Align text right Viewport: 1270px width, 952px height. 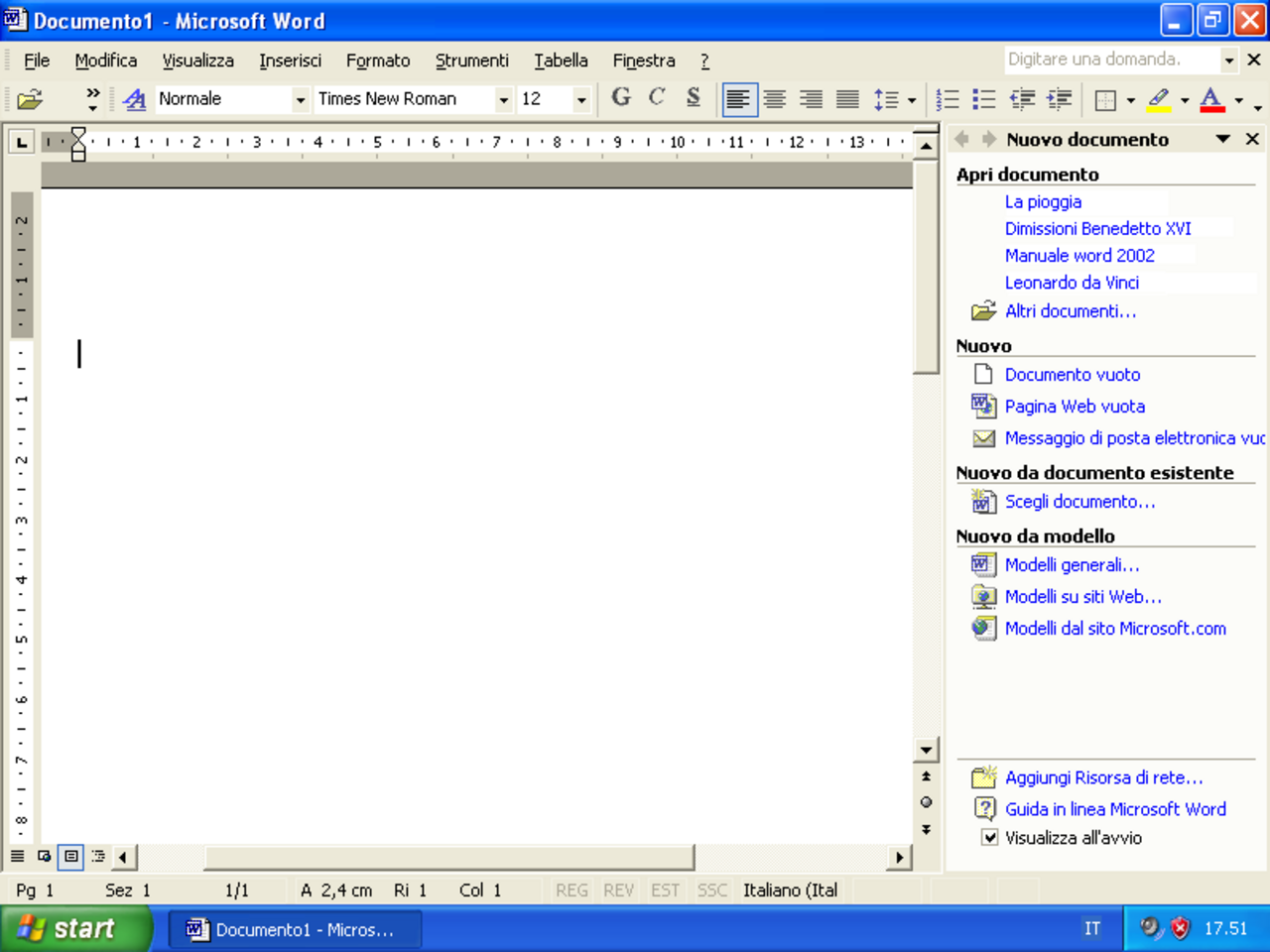[x=812, y=99]
